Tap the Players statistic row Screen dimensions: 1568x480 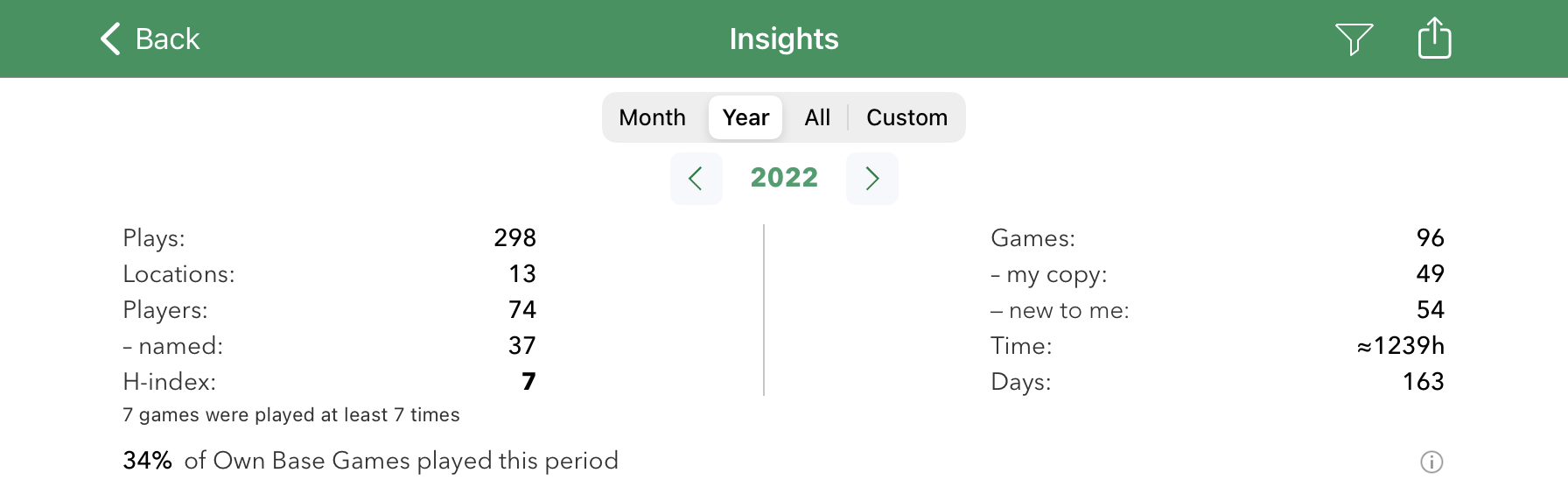pyautogui.click(x=329, y=310)
